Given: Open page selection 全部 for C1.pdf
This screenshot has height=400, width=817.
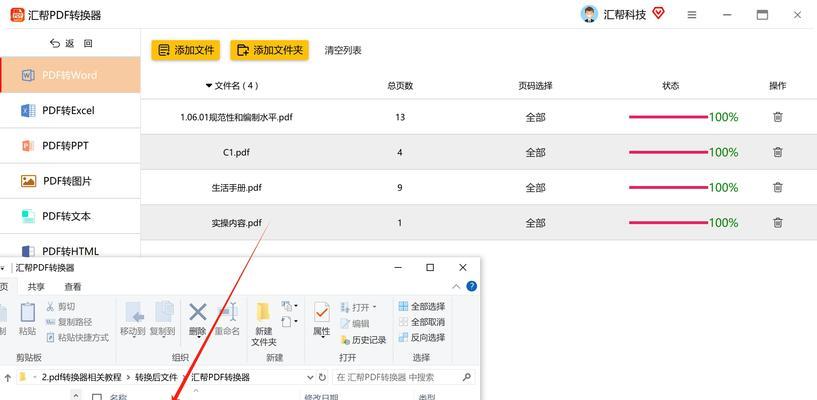Looking at the screenshot, I should 535,152.
